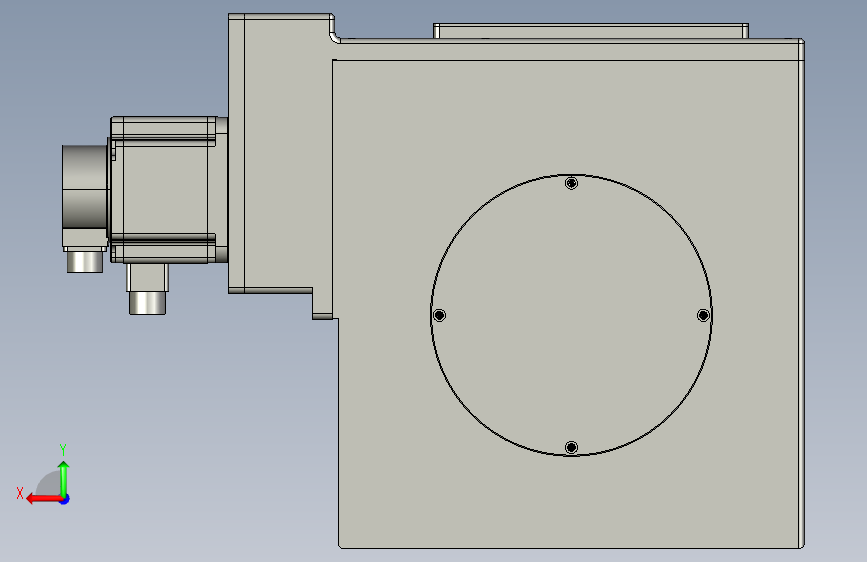
Task: Click the red X axis arrow of triad
Action: point(44,499)
